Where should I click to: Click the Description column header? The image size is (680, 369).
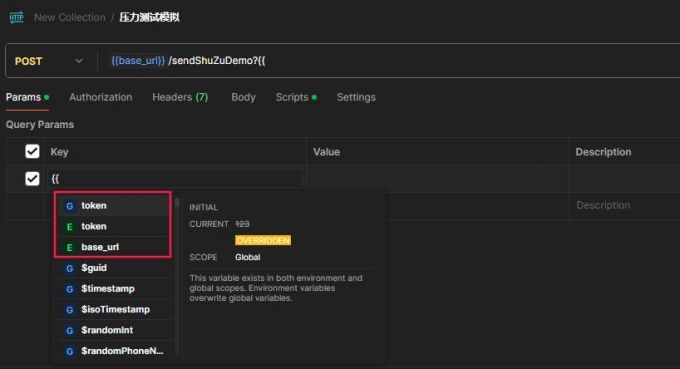coord(603,152)
